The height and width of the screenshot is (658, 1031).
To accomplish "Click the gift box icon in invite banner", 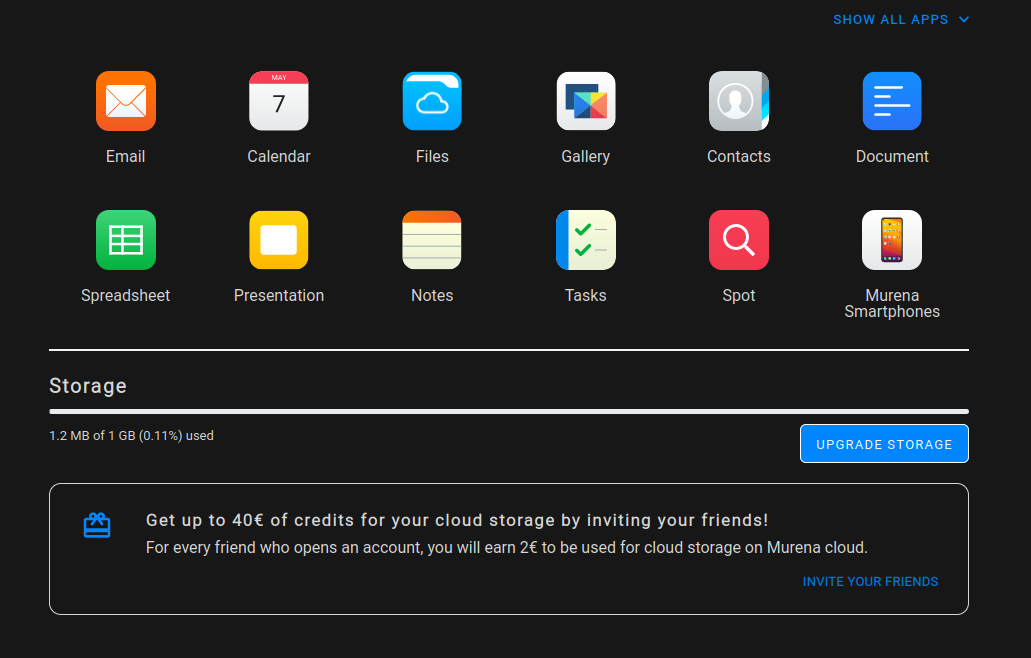I will pos(97,525).
